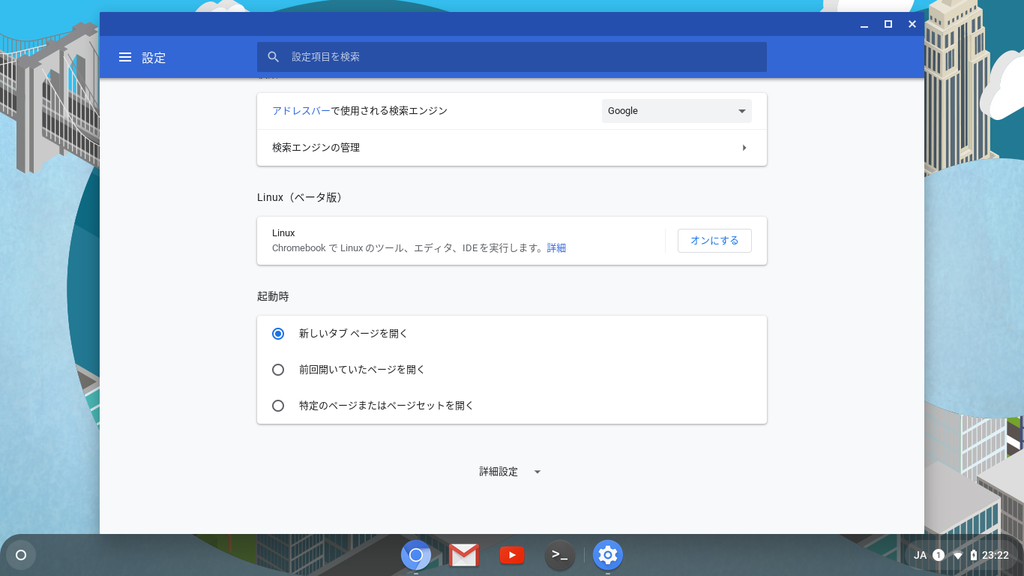Viewport: 1024px width, 576px height.
Task: Open the launcher circle button on shelf
Action: click(21, 555)
